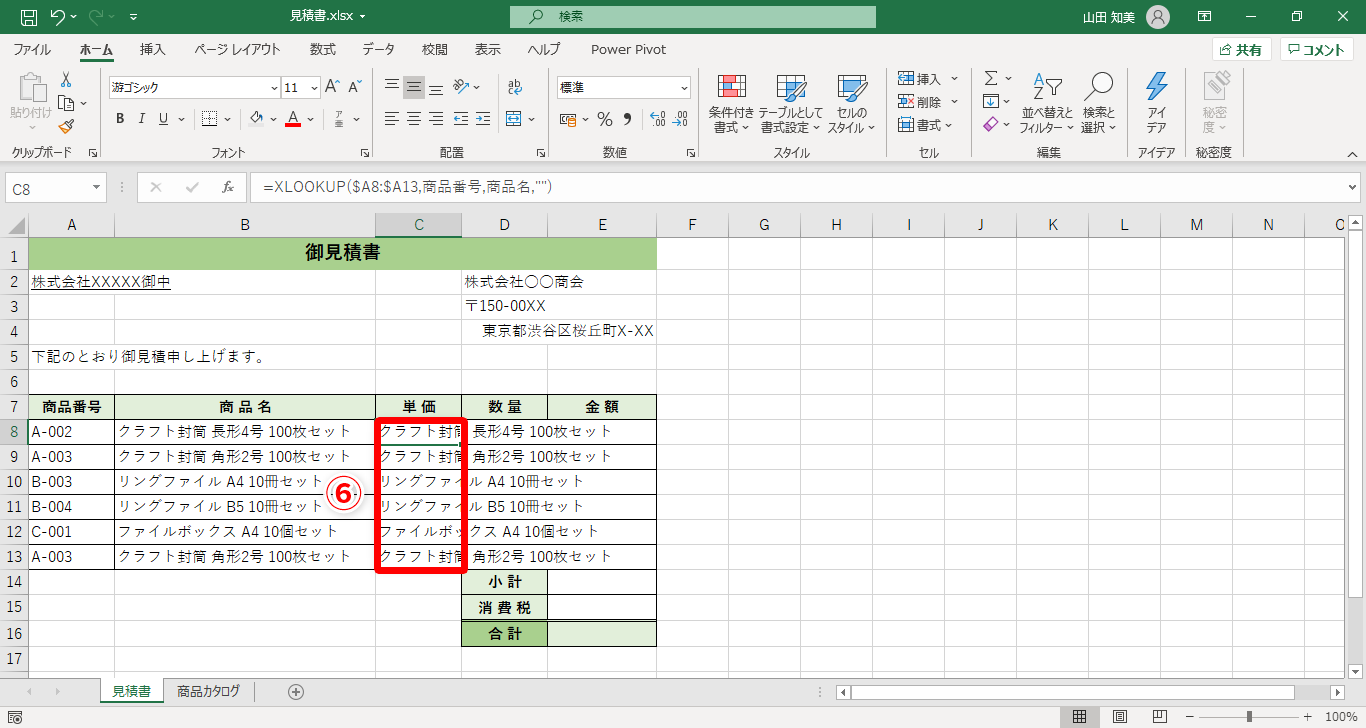Image resolution: width=1366 pixels, height=728 pixels.
Task: Decrease the cell indent
Action: click(x=462, y=119)
